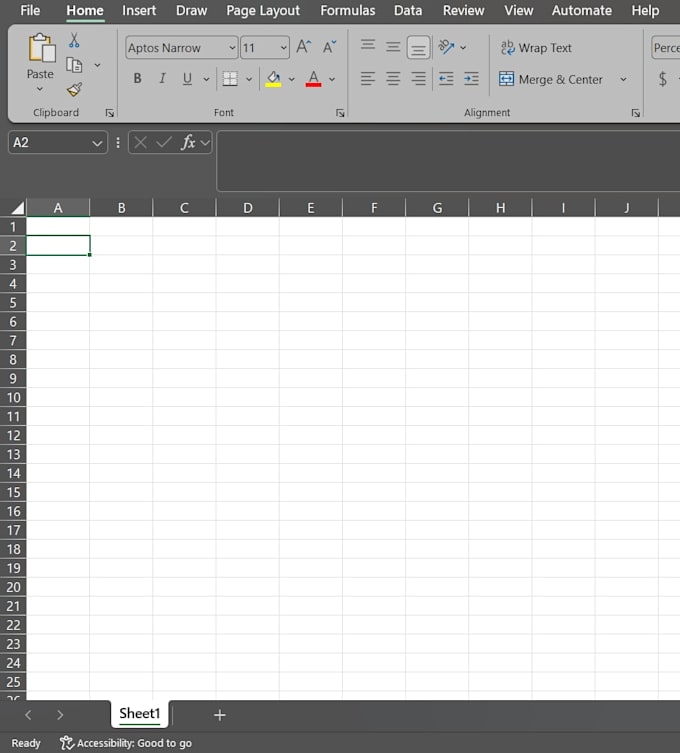Image resolution: width=680 pixels, height=753 pixels.
Task: Open Name Box A2 dropdown
Action: pos(97,143)
